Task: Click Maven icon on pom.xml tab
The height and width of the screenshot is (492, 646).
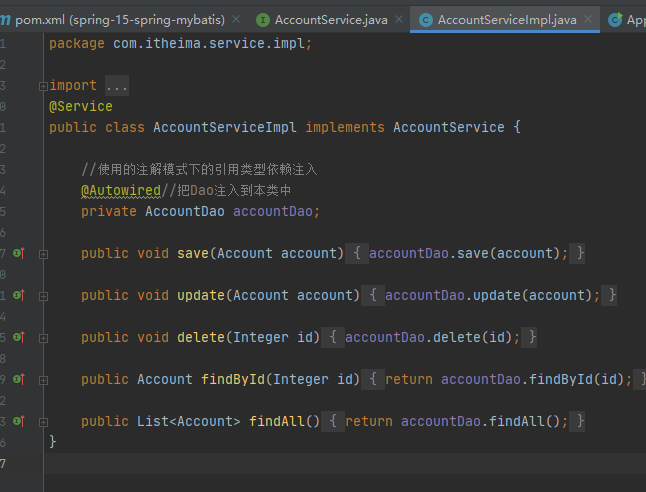Action: 6,19
